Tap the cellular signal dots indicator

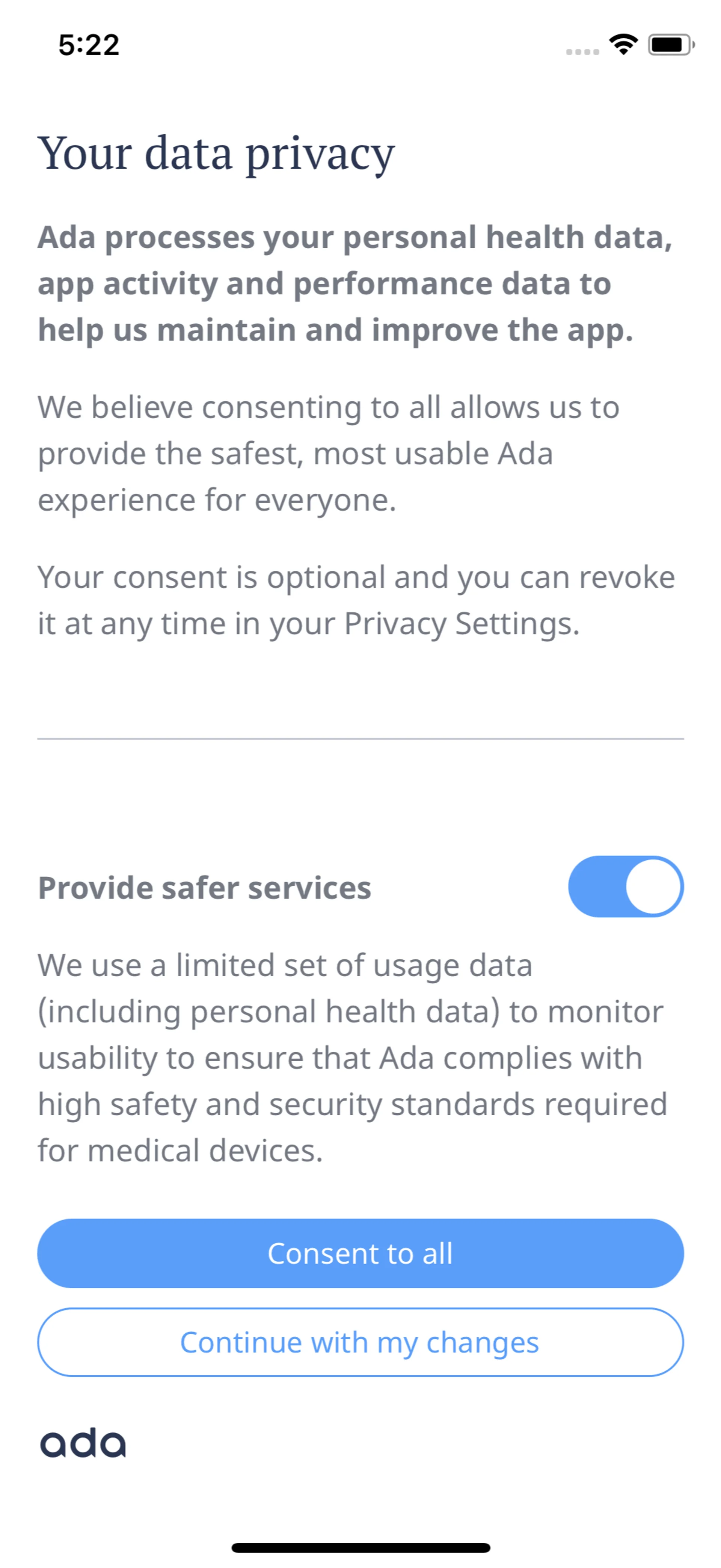point(582,52)
